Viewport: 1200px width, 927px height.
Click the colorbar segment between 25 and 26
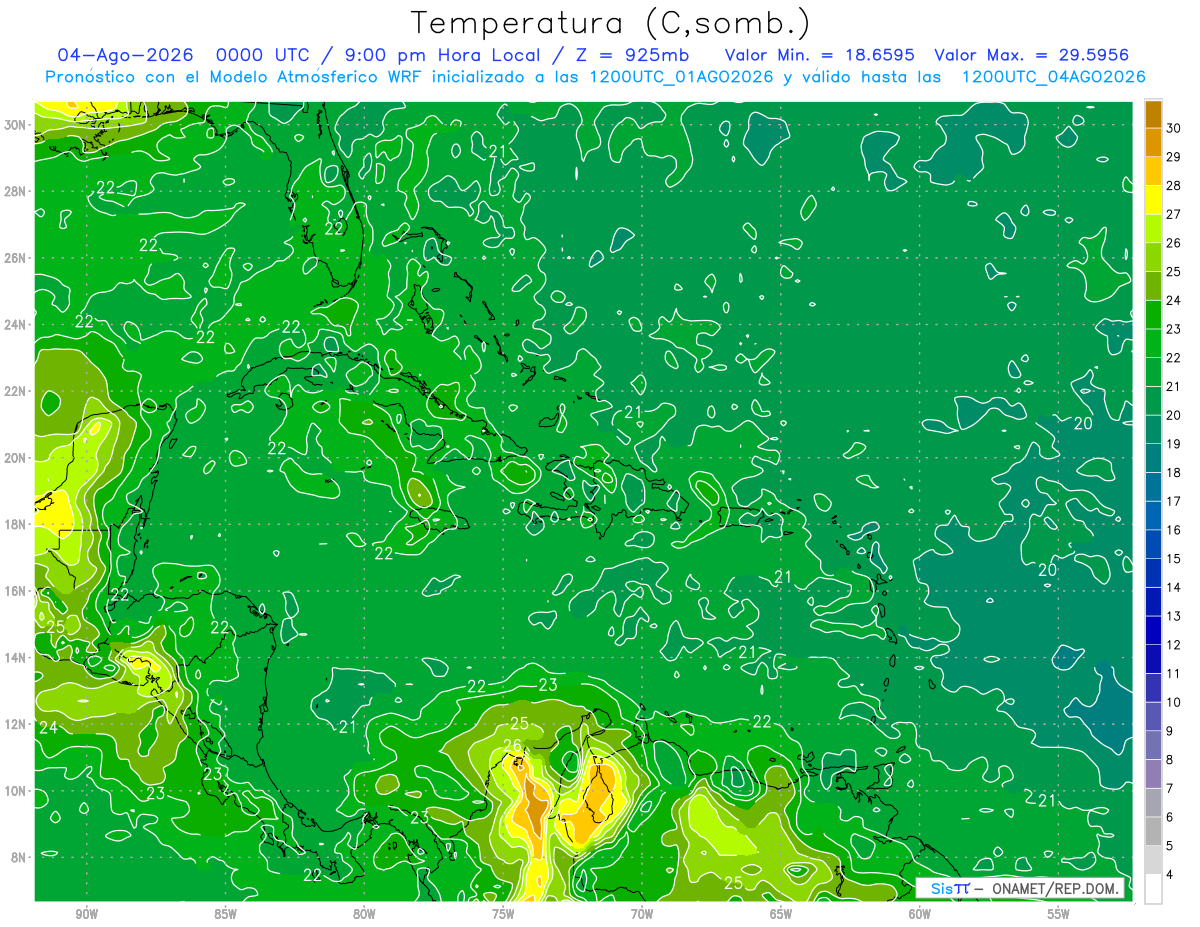click(x=1153, y=257)
